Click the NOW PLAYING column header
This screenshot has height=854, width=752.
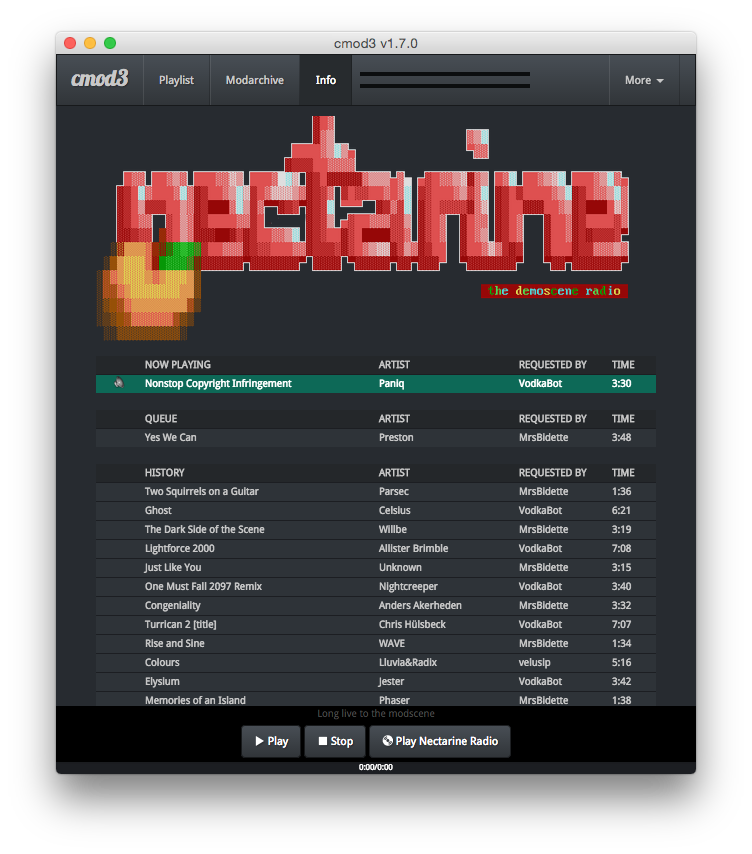tap(178, 364)
